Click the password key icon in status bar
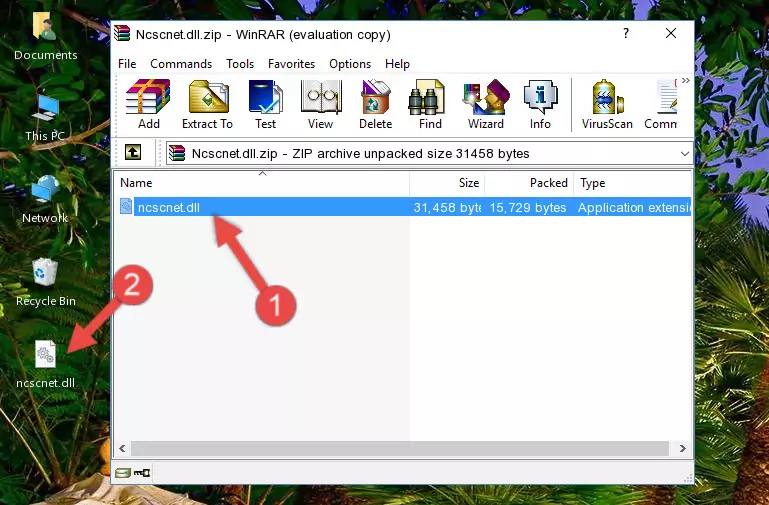This screenshot has width=769, height=505. [x=142, y=473]
